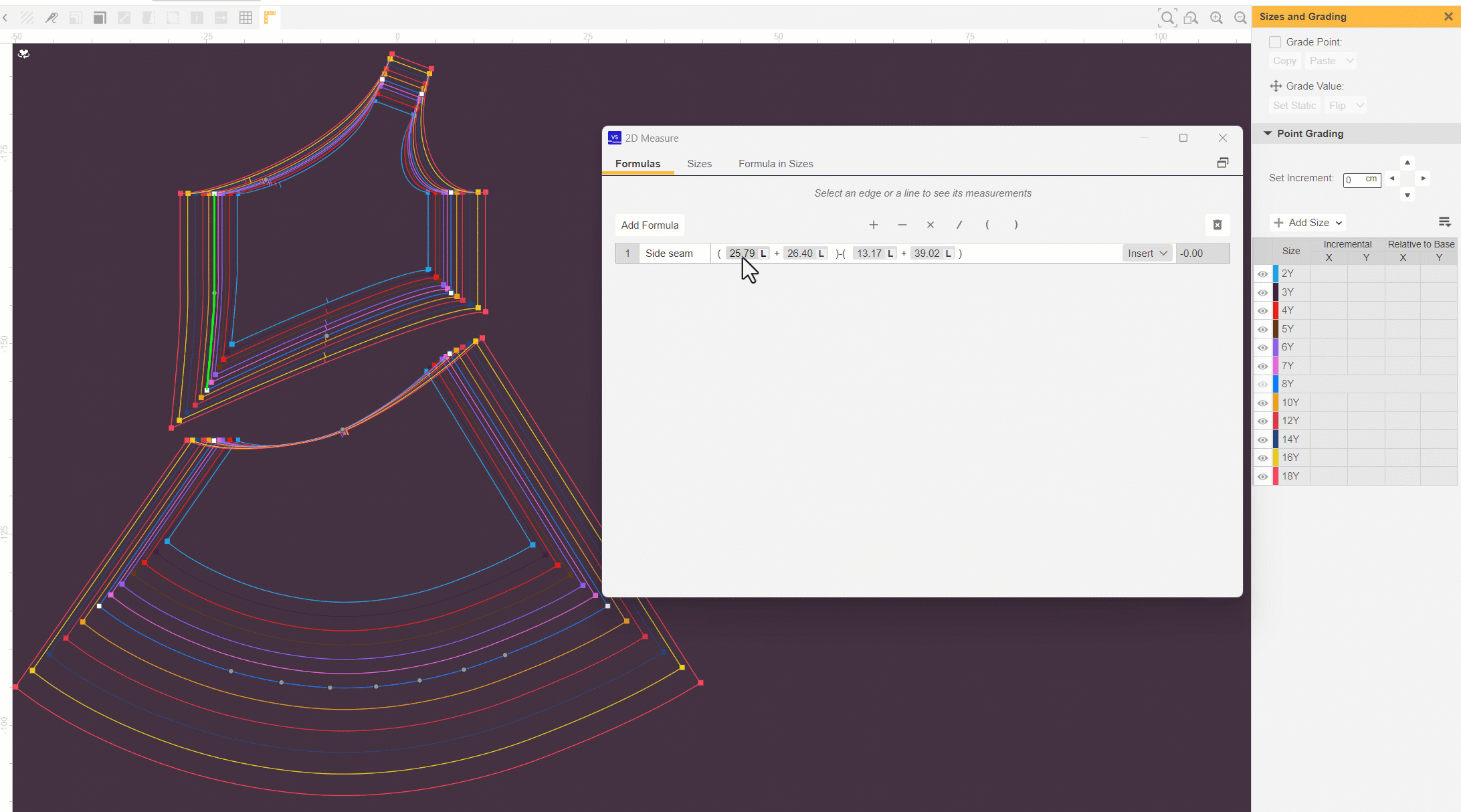Image resolution: width=1461 pixels, height=812 pixels.
Task: Hide size 10Y with its eye icon
Action: [1262, 403]
